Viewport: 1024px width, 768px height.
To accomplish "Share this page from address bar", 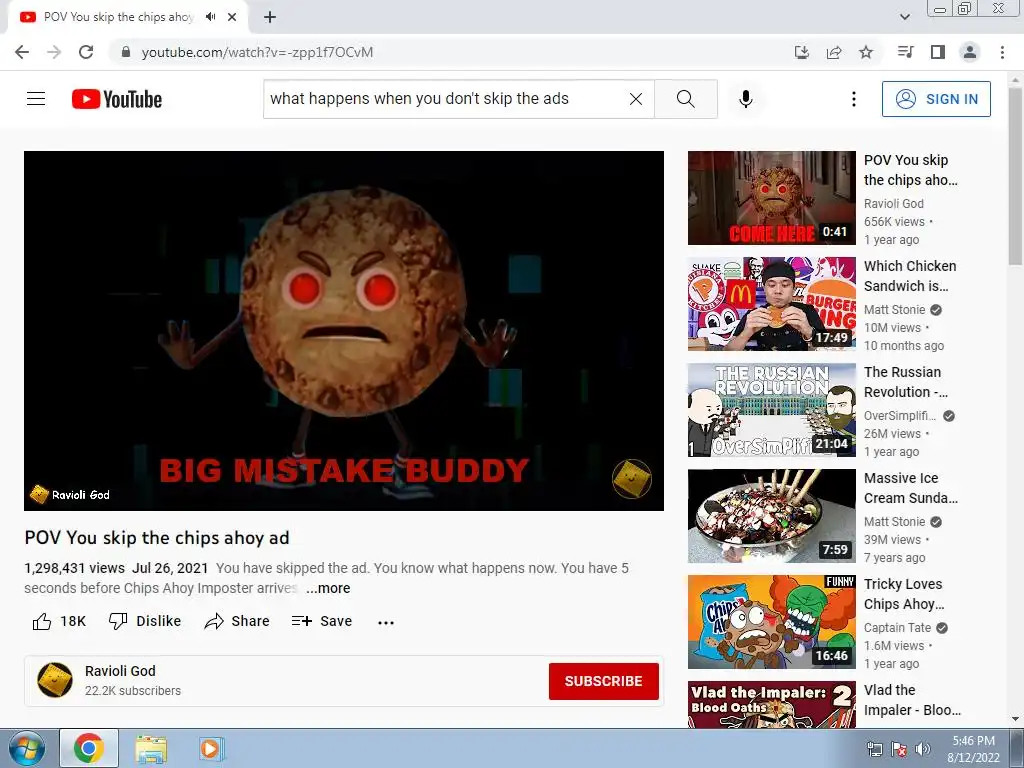I will (x=834, y=52).
